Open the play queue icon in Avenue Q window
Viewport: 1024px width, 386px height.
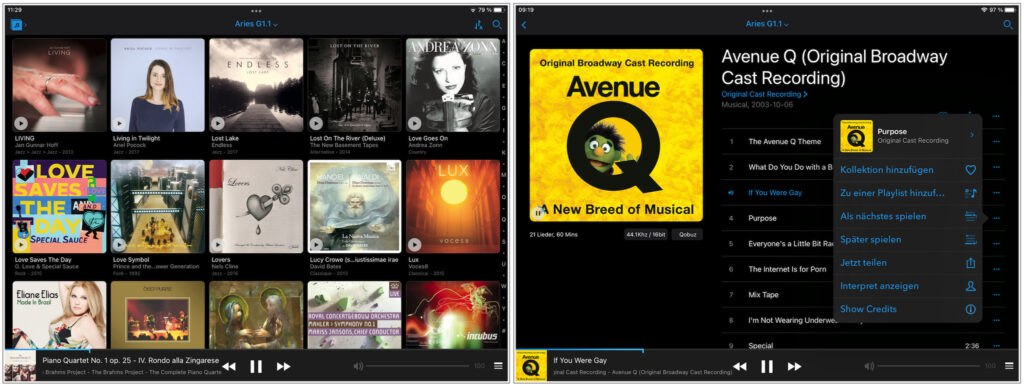[x=1009, y=366]
